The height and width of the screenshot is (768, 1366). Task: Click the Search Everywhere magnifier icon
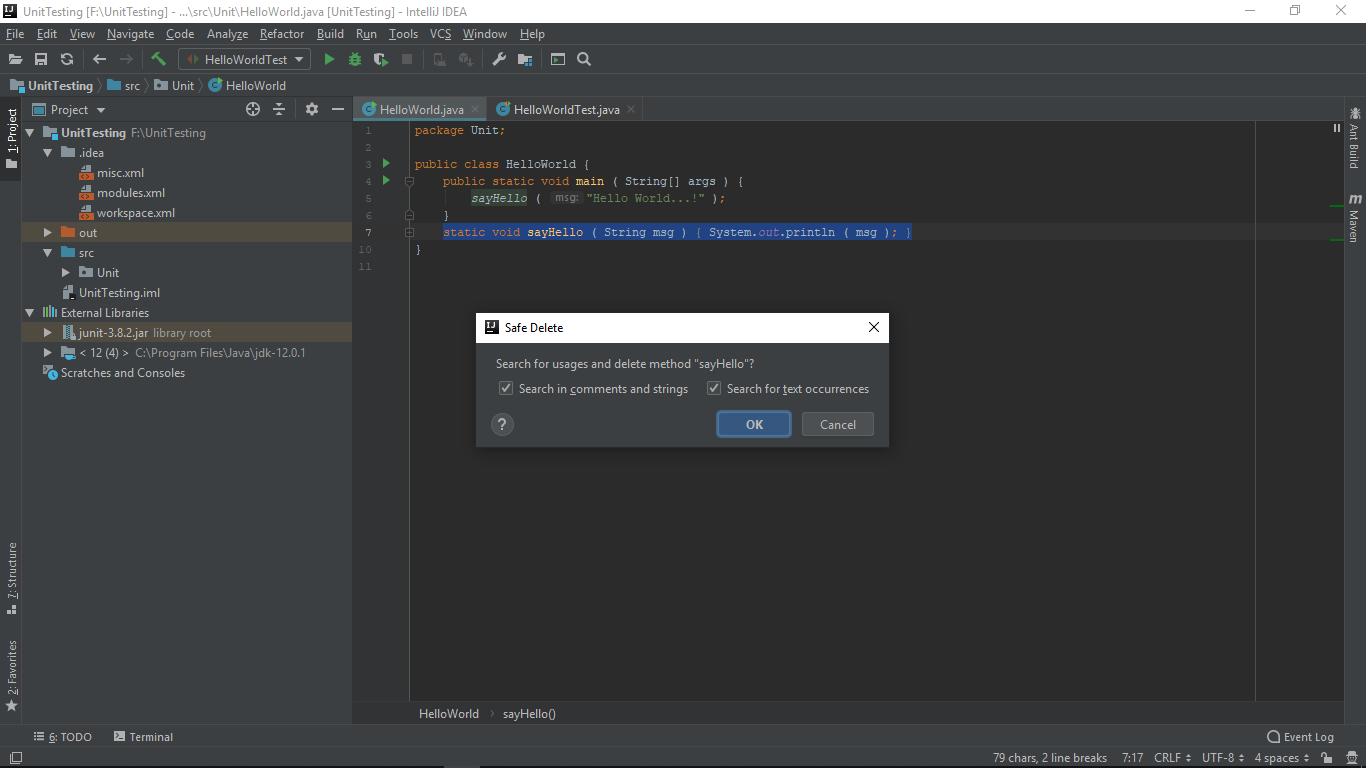click(x=584, y=60)
